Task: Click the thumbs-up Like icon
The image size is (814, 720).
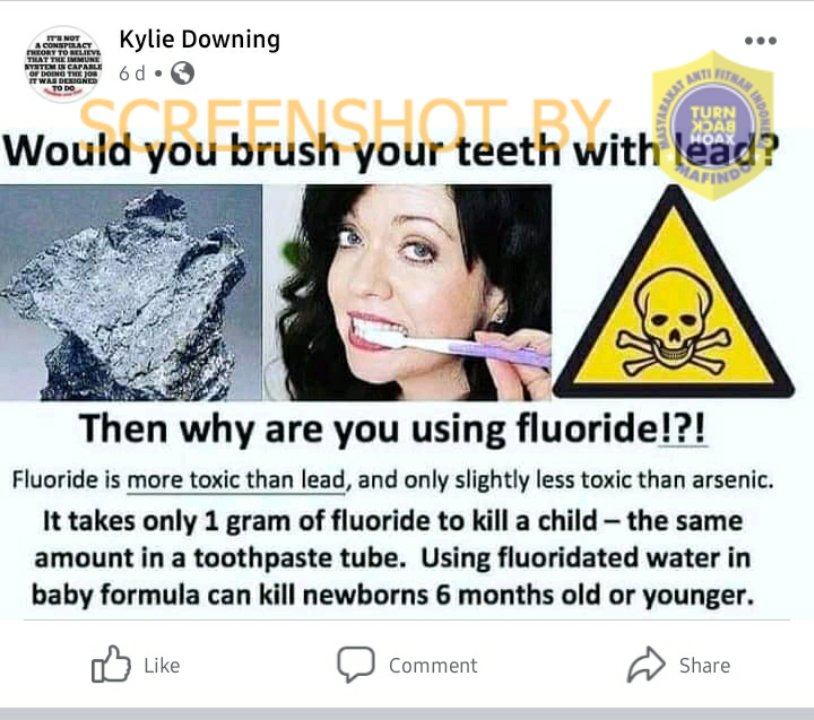Action: pos(111,664)
